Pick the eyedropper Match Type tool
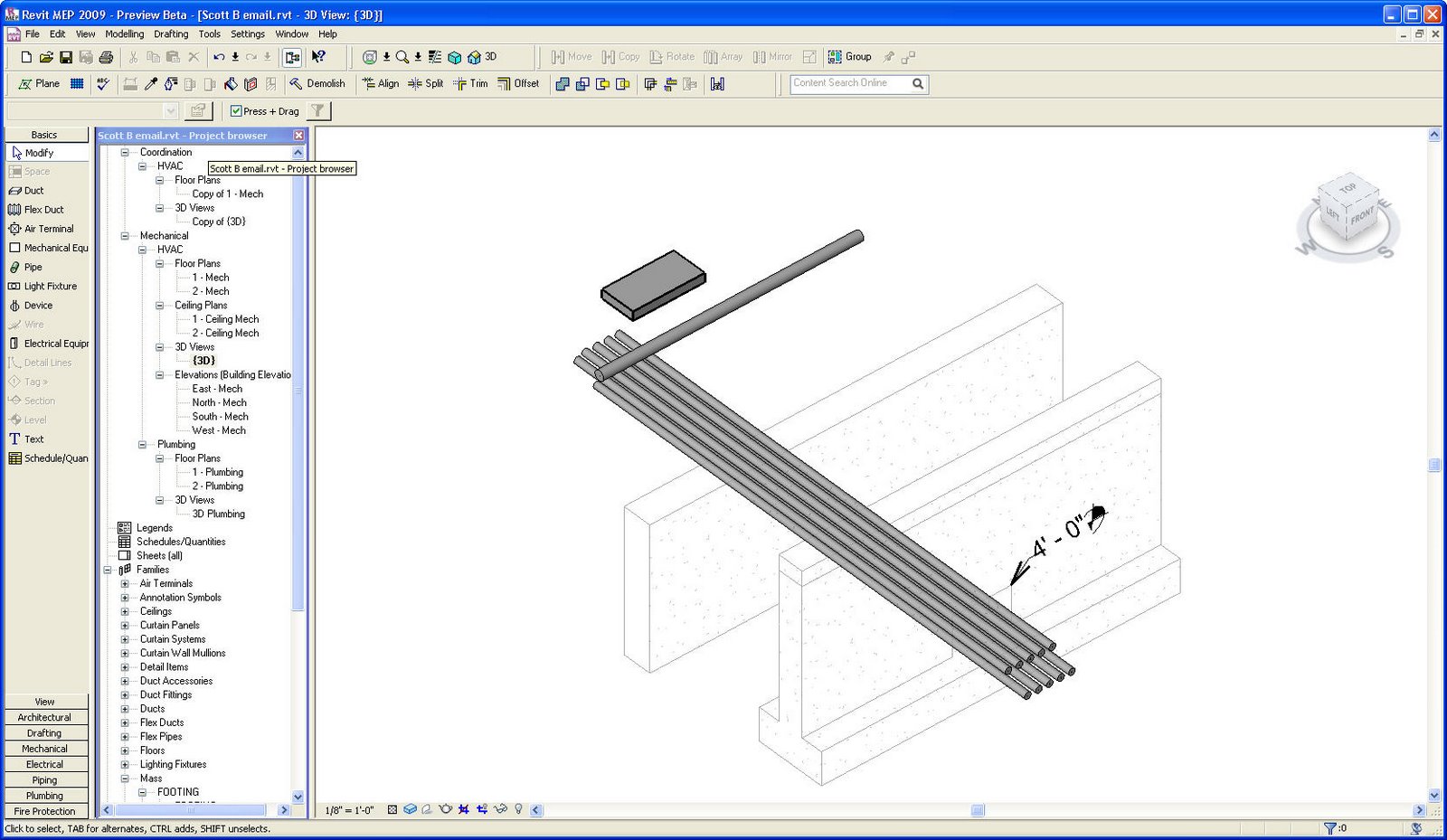 click(151, 84)
